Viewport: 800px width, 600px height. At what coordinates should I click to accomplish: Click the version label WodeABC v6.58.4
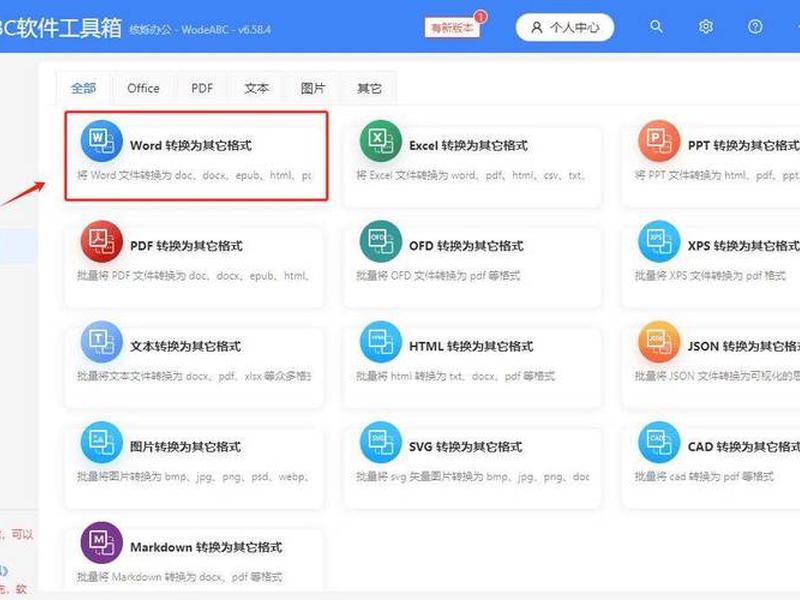200,30
